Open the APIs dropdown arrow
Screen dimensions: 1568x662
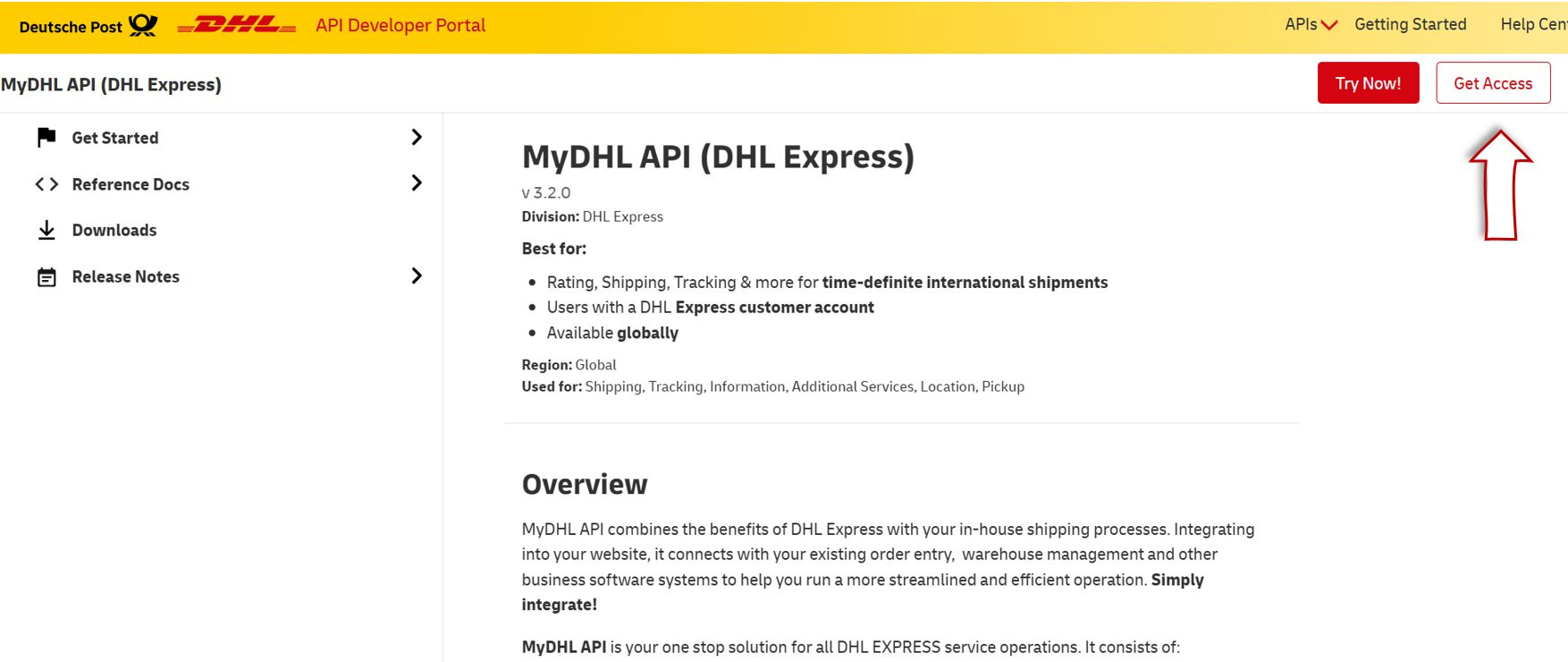click(x=1329, y=25)
